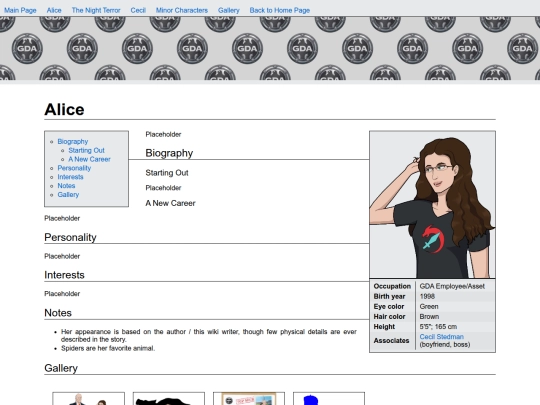Jump to Notes in contents box
Viewport: 540px width, 405px height.
[66, 186]
